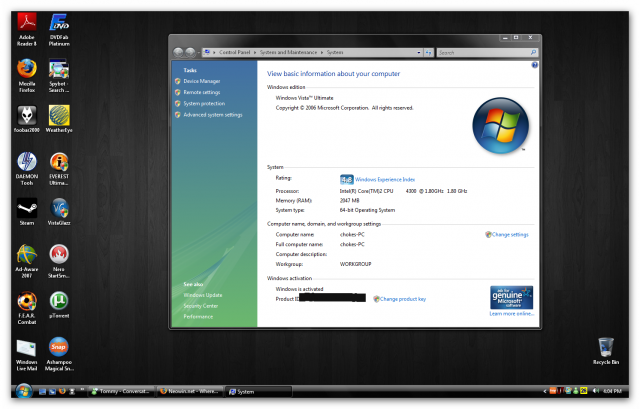Viewport: 640px width, 409px height.
Task: Open Remote settings task link
Action: [202, 92]
